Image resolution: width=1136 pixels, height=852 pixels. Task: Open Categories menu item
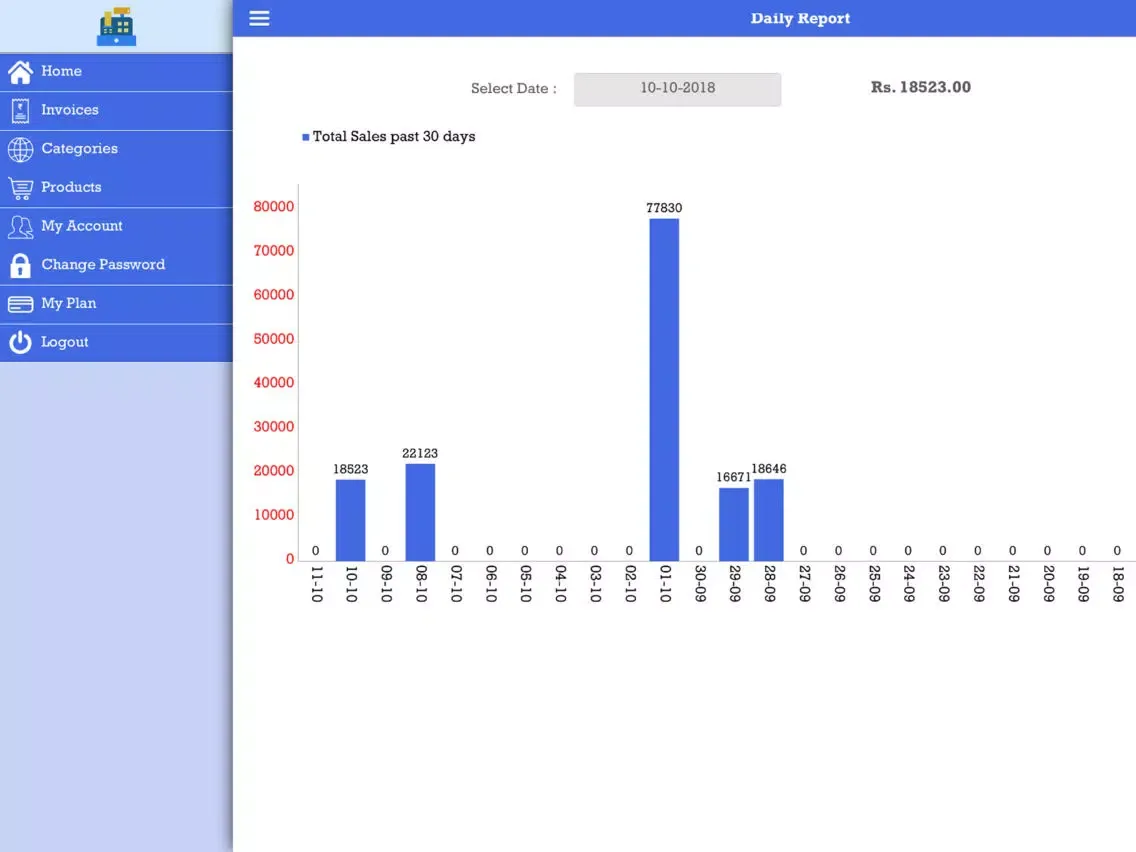click(116, 149)
